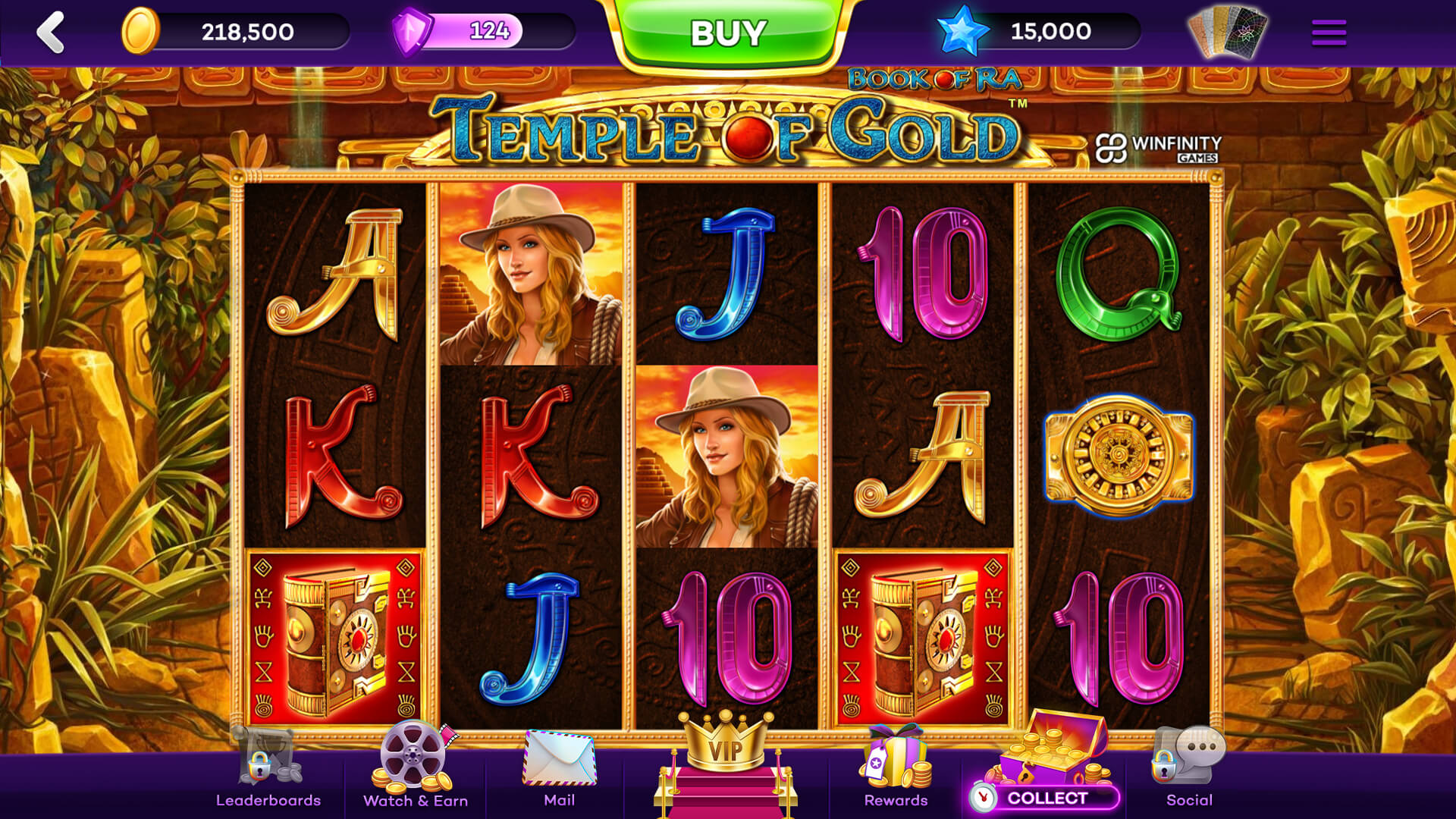1456x819 pixels.
Task: Open the hamburger menu
Action: click(x=1329, y=32)
